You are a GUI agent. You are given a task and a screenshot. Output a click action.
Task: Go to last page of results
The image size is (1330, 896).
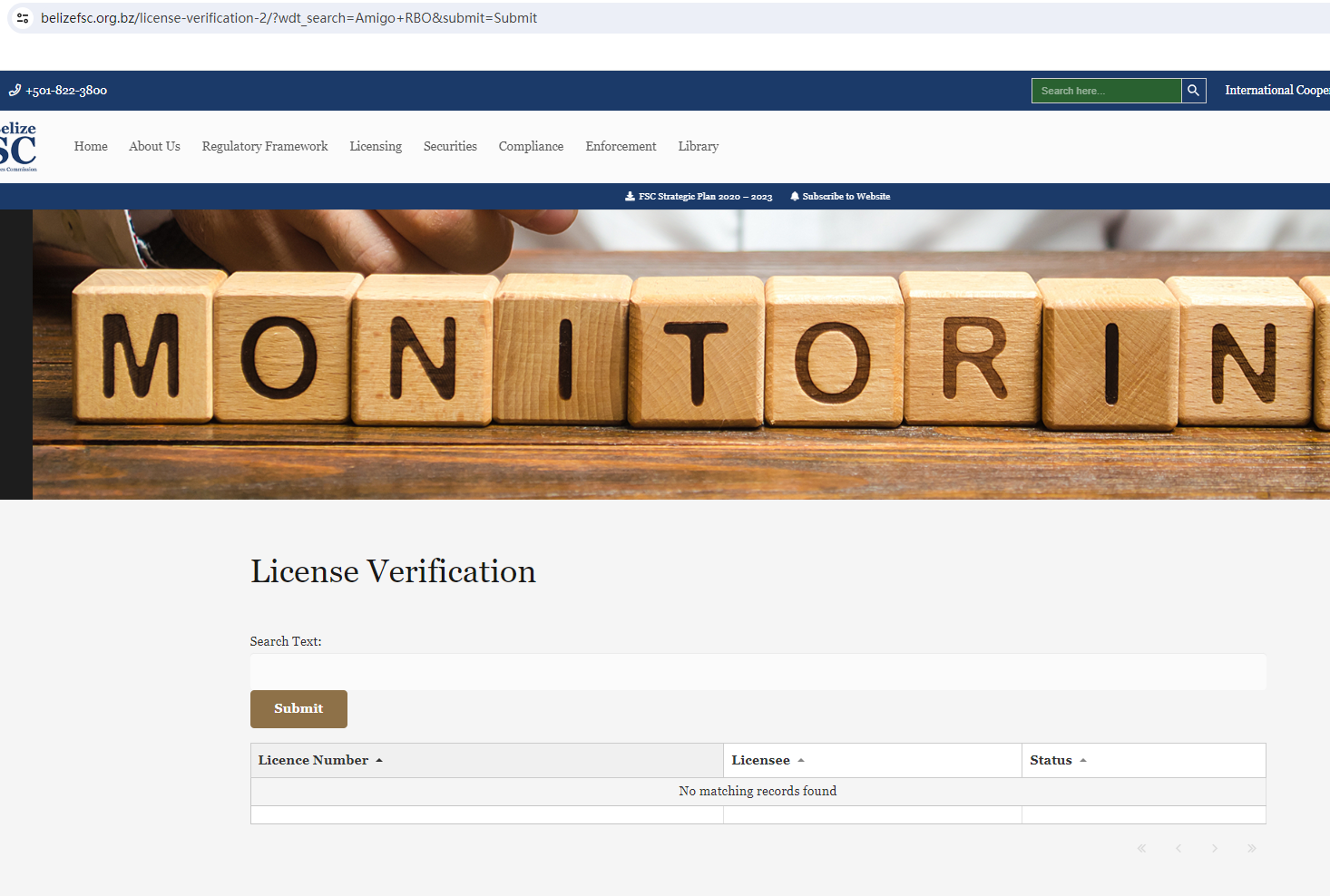point(1252,849)
